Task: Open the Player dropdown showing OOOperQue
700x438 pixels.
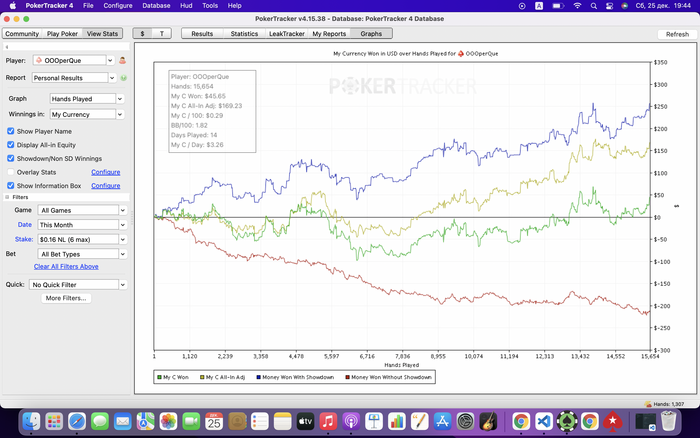Action: (74, 60)
